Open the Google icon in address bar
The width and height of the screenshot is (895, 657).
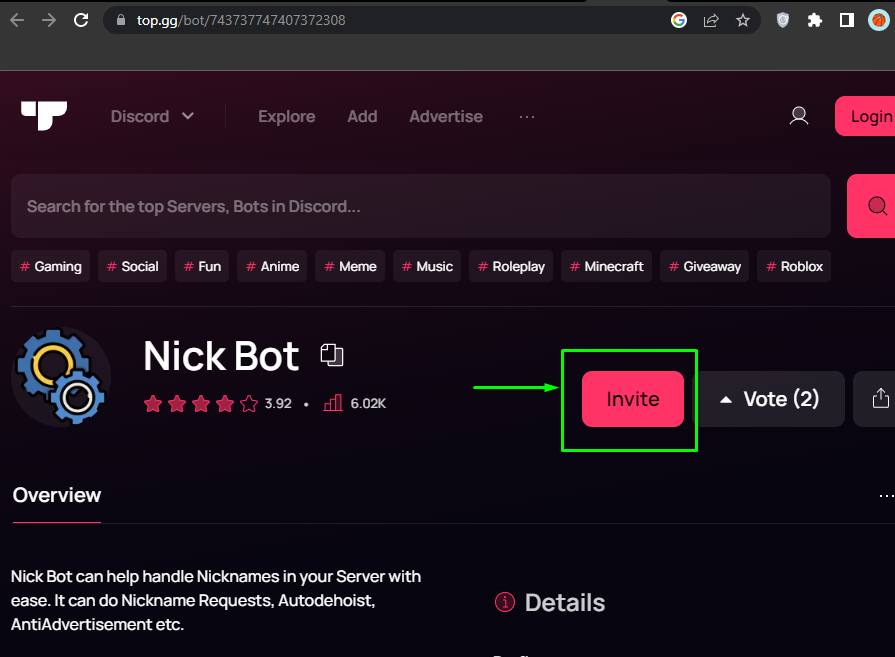(x=679, y=21)
